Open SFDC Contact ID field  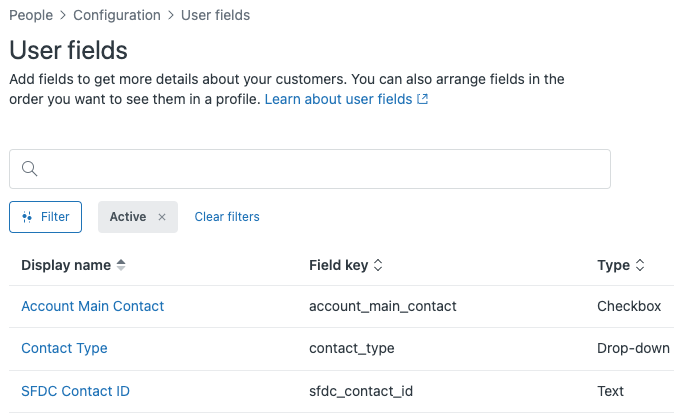[x=75, y=391]
